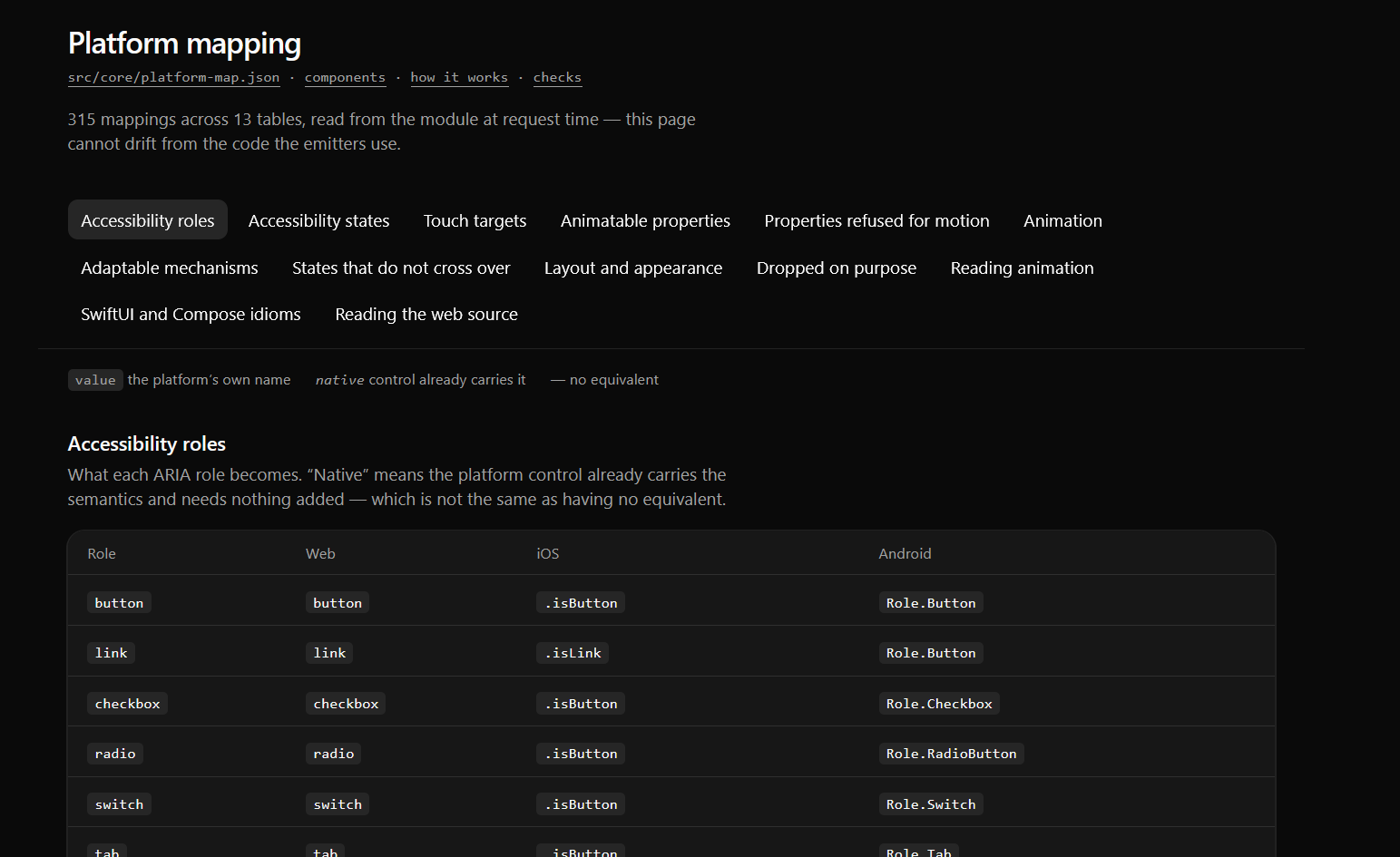
Task: View the SwiftUI and Compose idioms tab
Action: pos(191,314)
